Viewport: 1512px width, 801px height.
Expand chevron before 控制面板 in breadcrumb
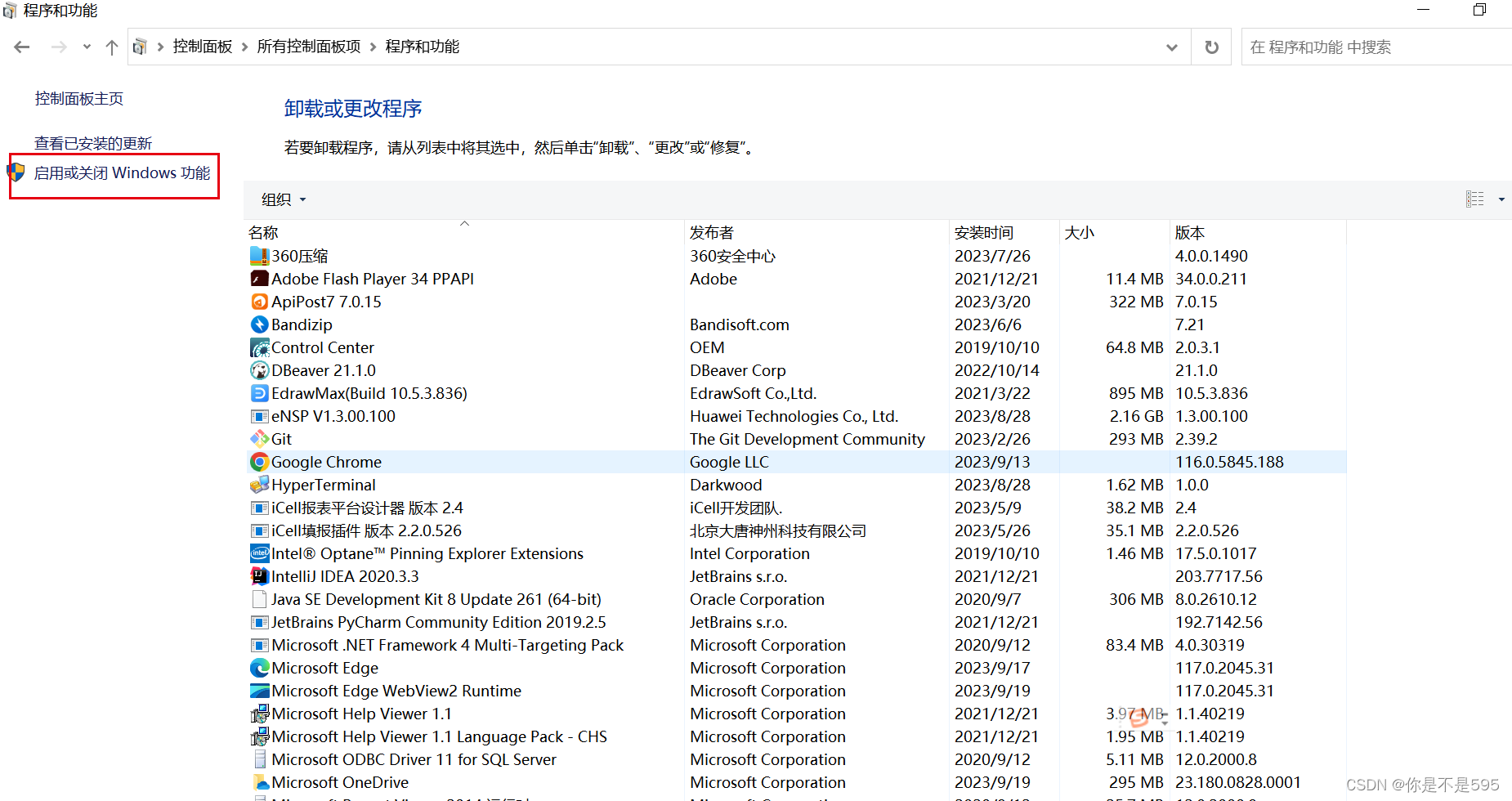click(x=160, y=47)
